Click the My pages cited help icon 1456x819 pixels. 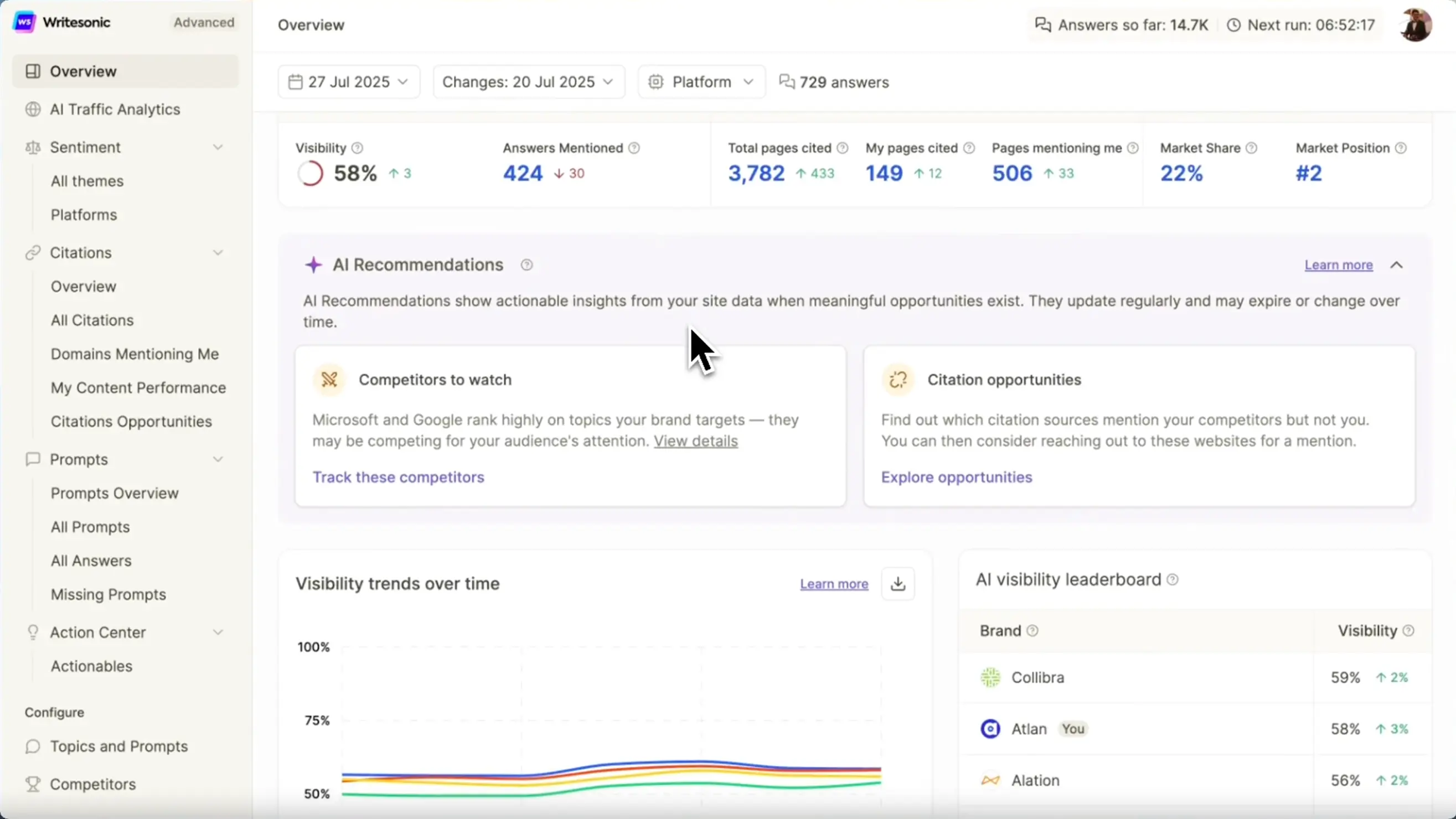[x=969, y=148]
